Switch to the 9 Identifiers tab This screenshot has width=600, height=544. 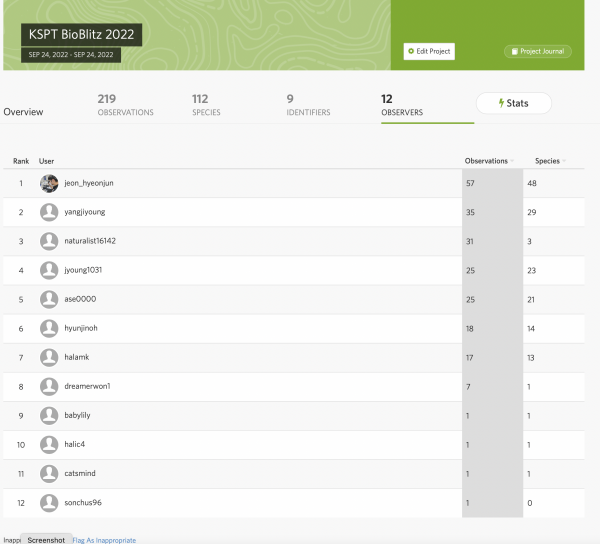(308, 105)
